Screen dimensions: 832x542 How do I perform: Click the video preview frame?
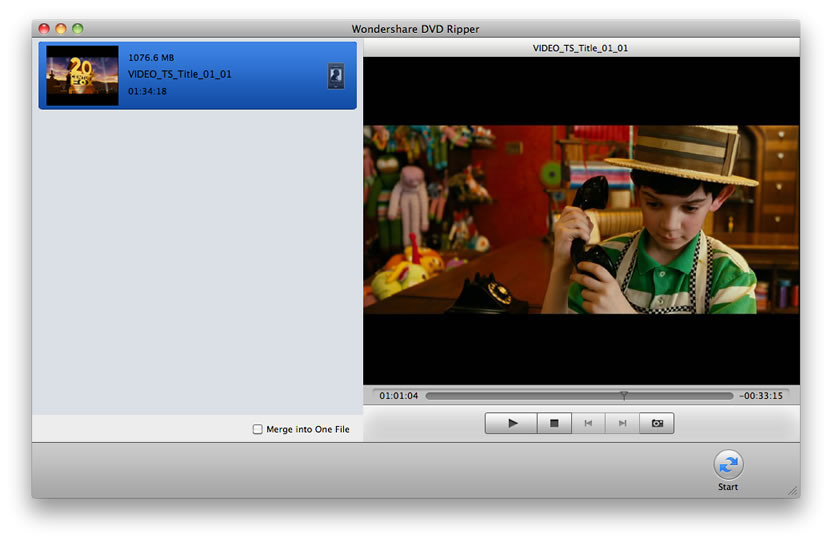[581, 220]
